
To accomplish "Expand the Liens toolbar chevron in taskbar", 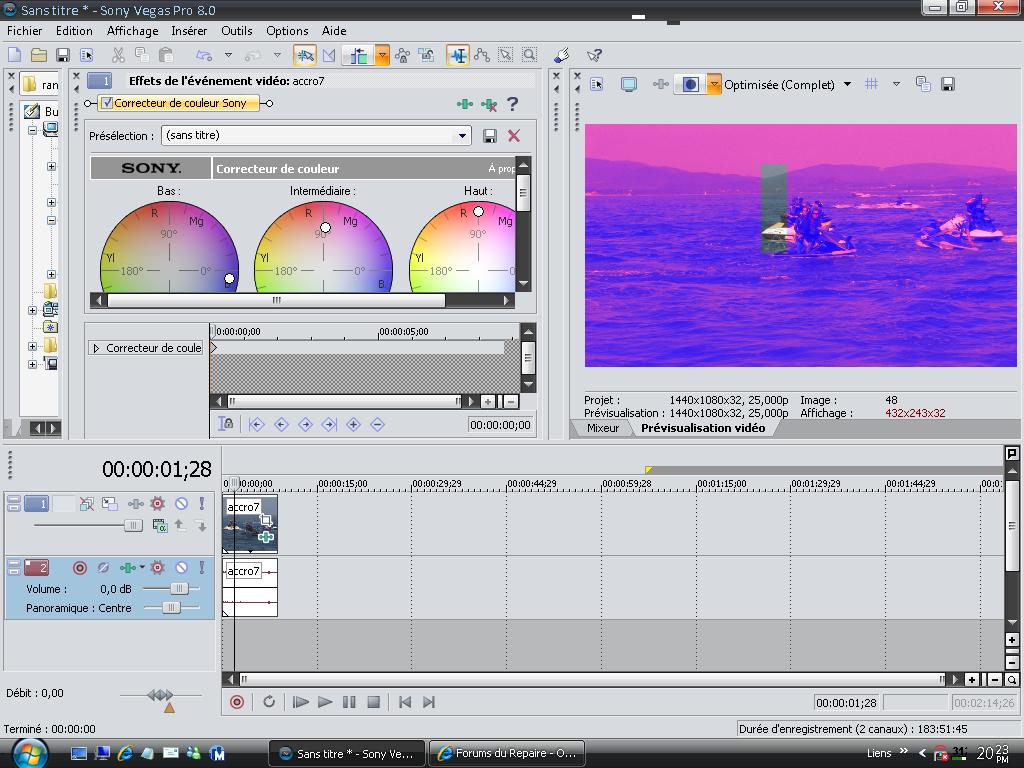I will (x=904, y=752).
